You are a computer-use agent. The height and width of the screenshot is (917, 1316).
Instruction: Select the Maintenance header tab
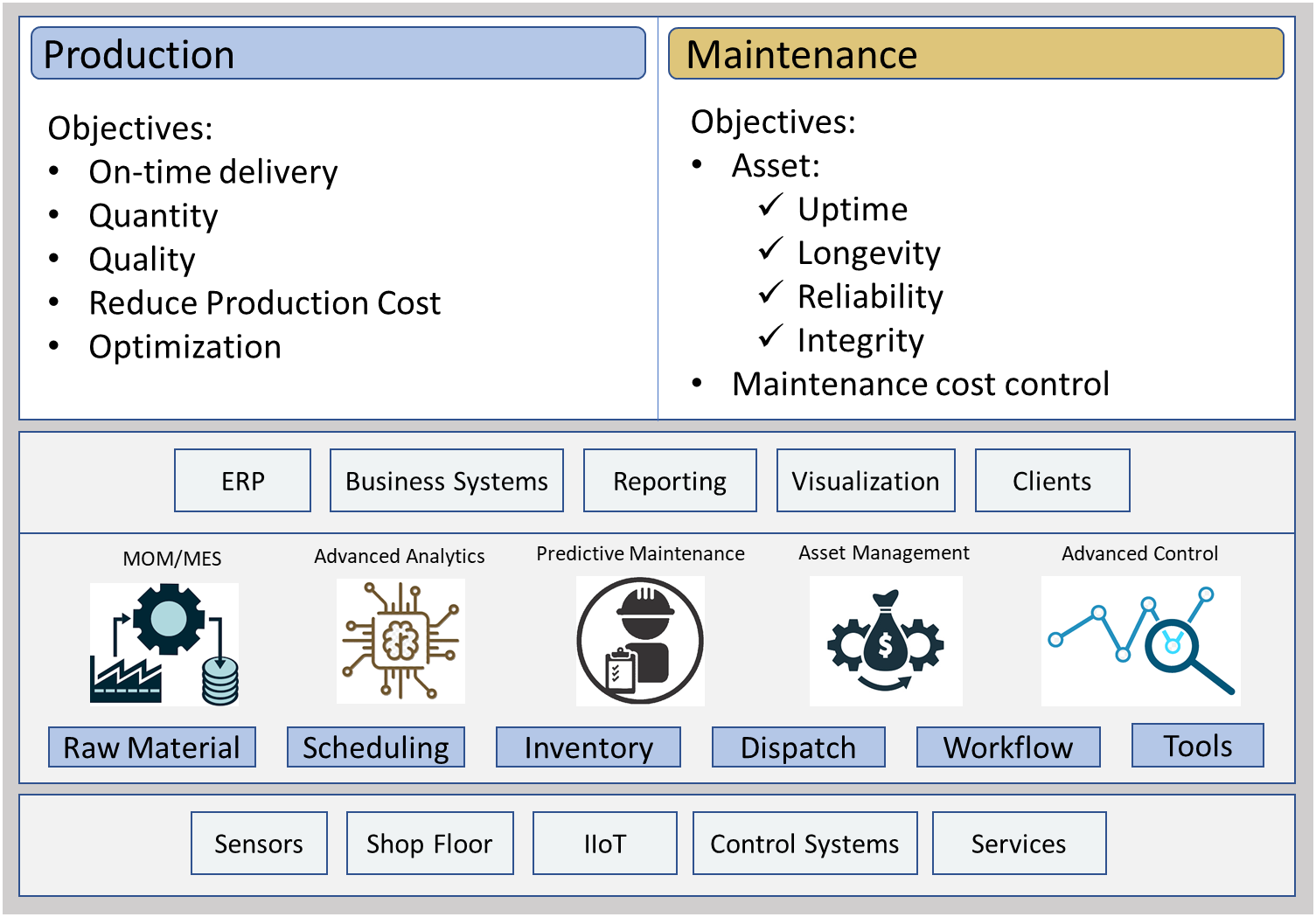click(976, 54)
